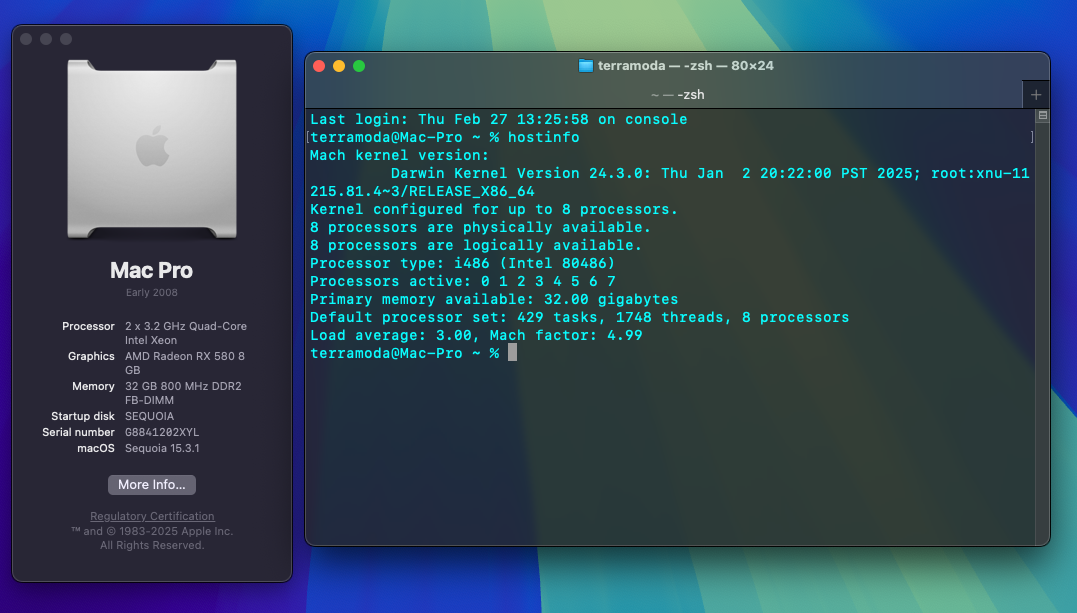Viewport: 1077px width, 613px height.
Task: Click the middle gray button of About window
Action: (46, 39)
